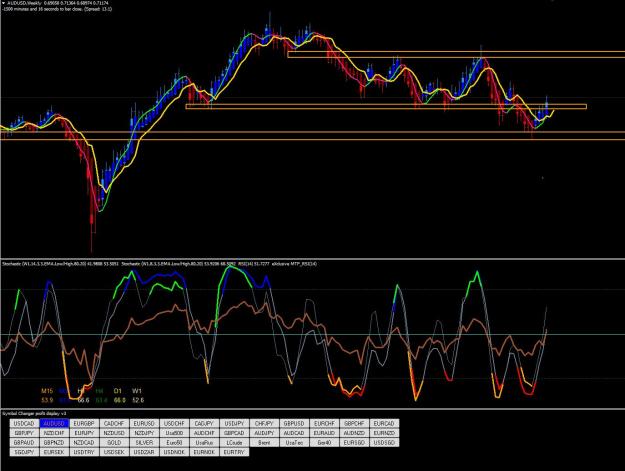This screenshot has width=625, height=471.
Task: Open EURTRY in the chart
Action: click(x=234, y=452)
